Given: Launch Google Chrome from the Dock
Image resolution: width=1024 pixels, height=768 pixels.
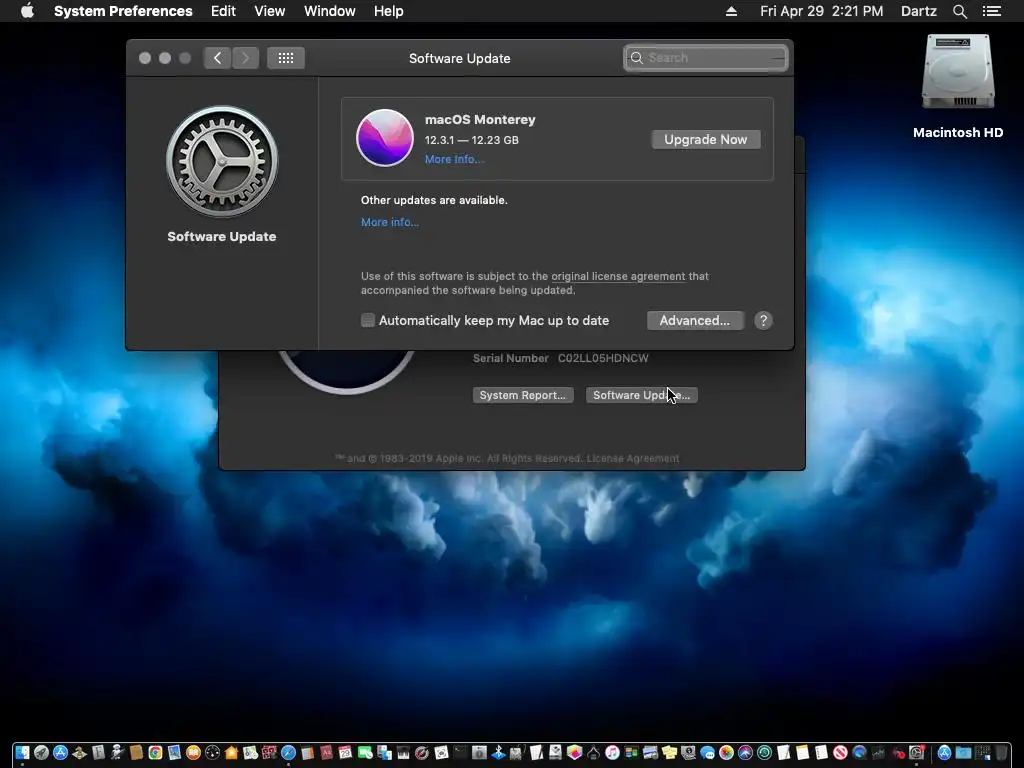Looking at the screenshot, I should click(x=155, y=752).
